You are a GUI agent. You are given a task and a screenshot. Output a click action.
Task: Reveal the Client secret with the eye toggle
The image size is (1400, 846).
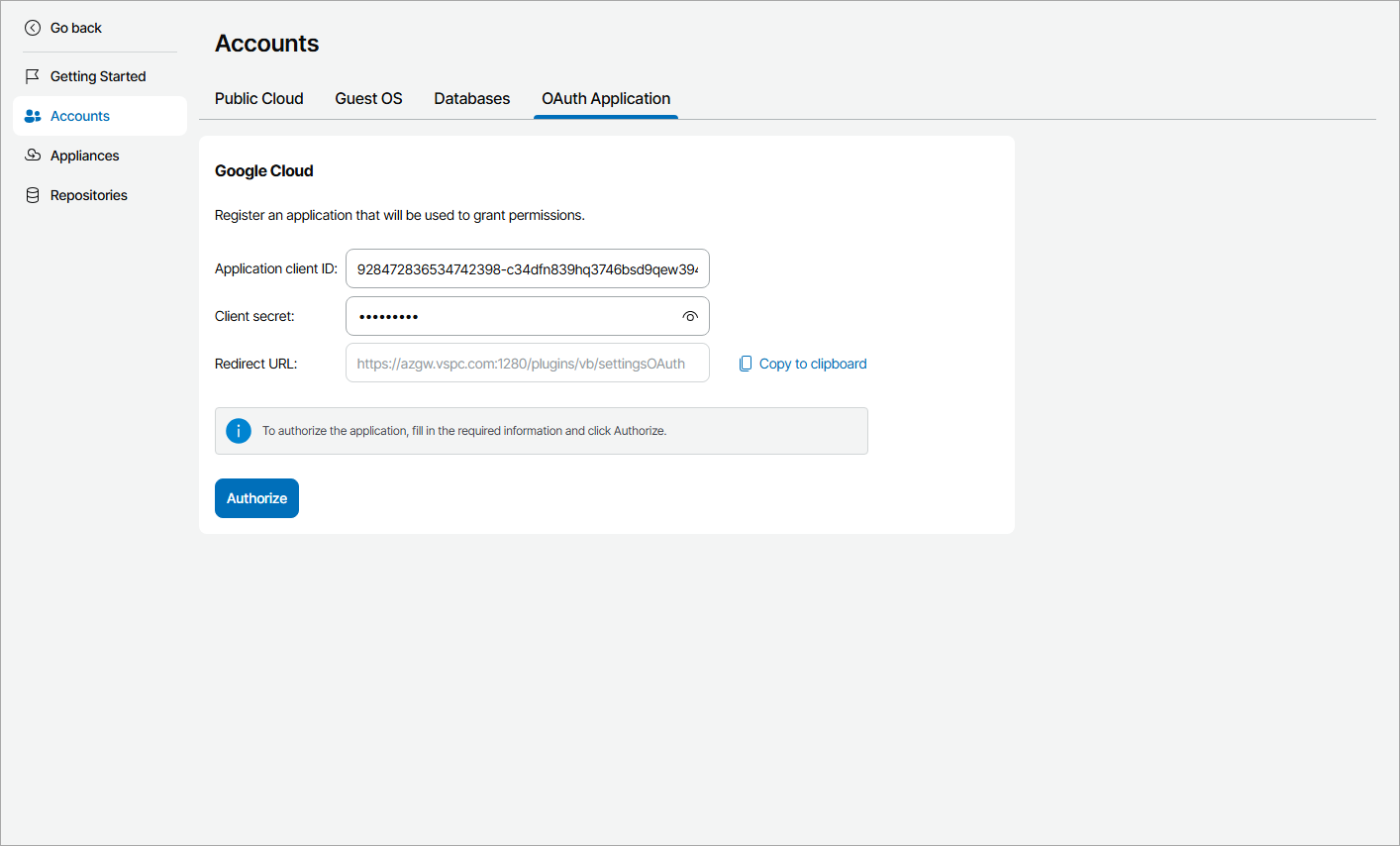[x=689, y=315]
